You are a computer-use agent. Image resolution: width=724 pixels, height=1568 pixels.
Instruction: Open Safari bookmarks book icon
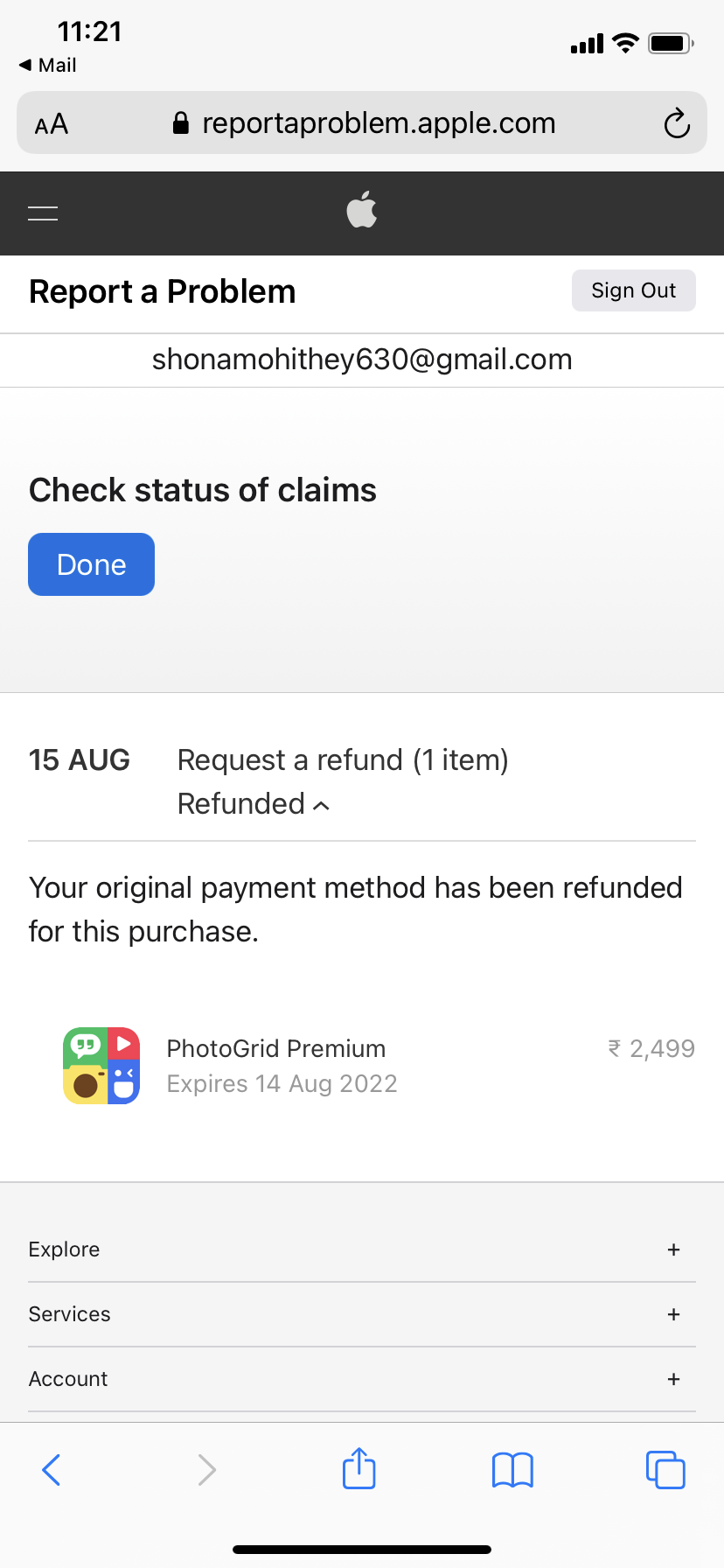click(x=512, y=1470)
